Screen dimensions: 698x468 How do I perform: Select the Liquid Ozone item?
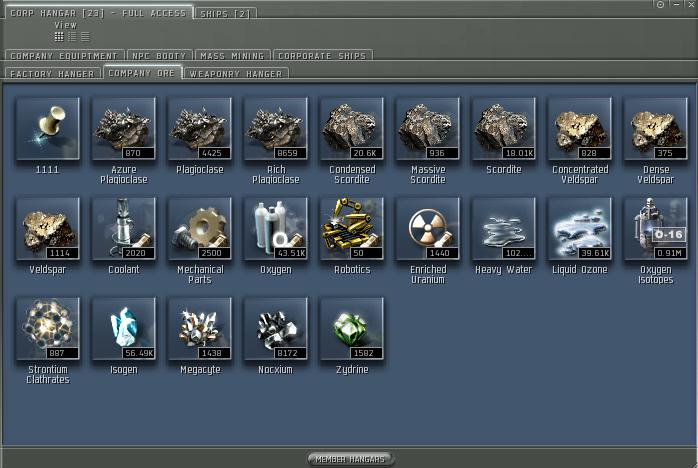(x=580, y=229)
